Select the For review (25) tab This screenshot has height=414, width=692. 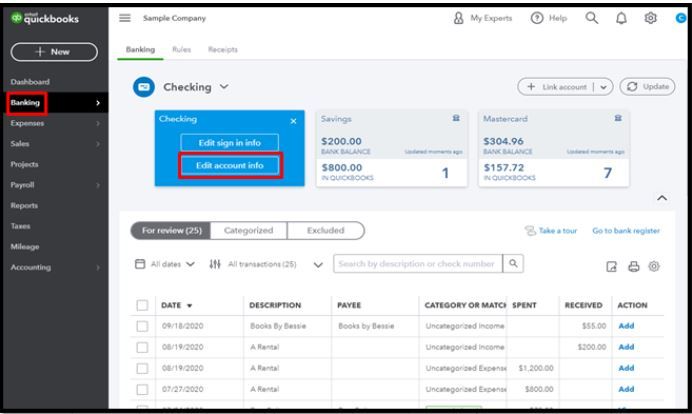click(x=171, y=230)
